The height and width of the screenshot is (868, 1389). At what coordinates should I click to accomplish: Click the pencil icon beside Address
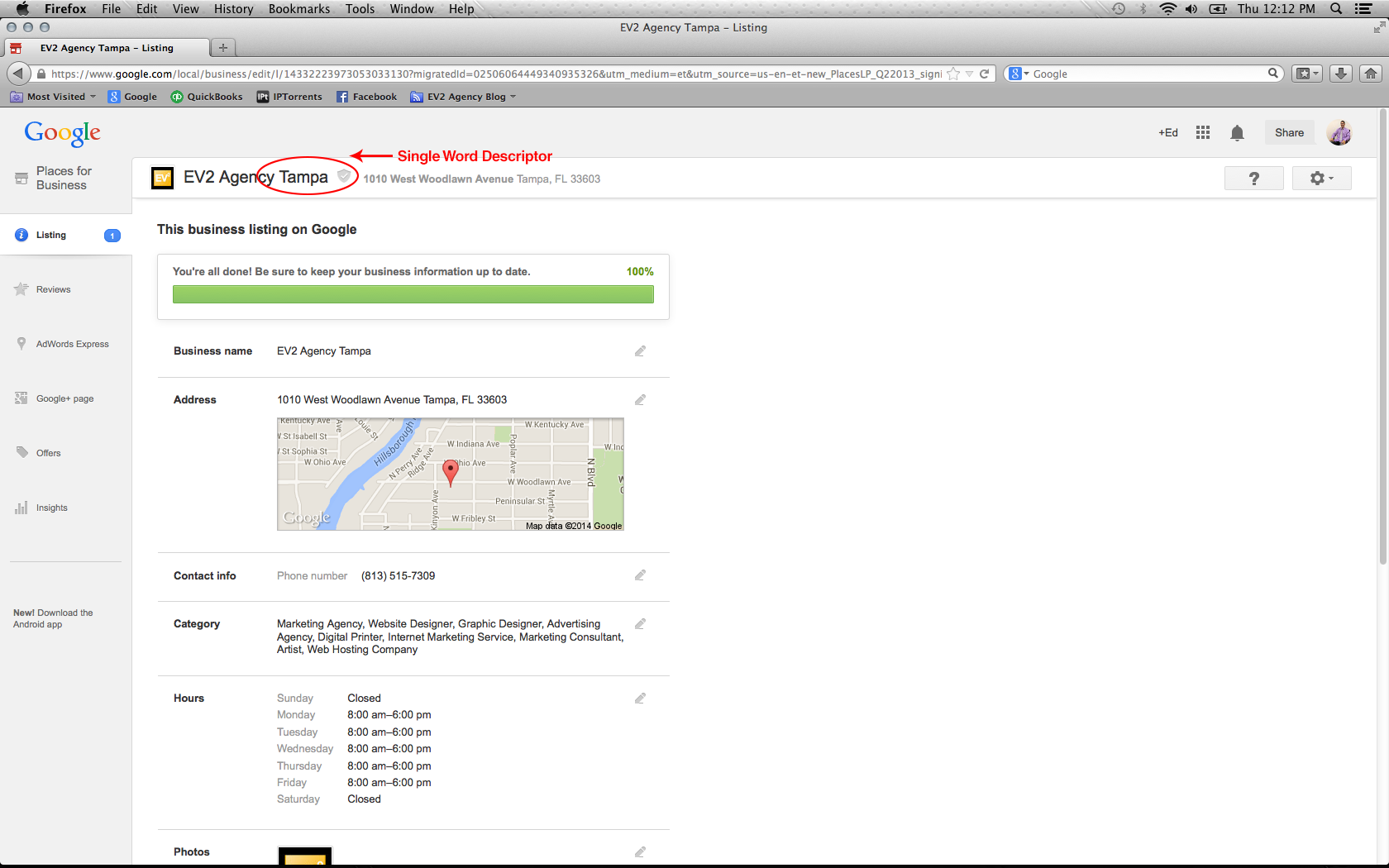pyautogui.click(x=640, y=400)
